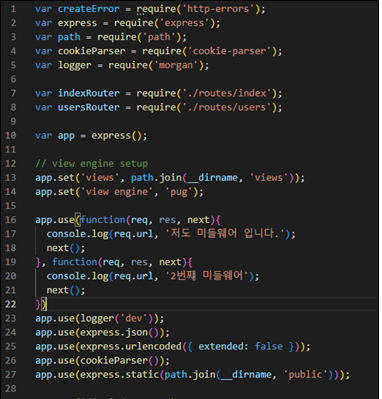
Task: Click the 'view engine' string on line 14
Action: 117,192
